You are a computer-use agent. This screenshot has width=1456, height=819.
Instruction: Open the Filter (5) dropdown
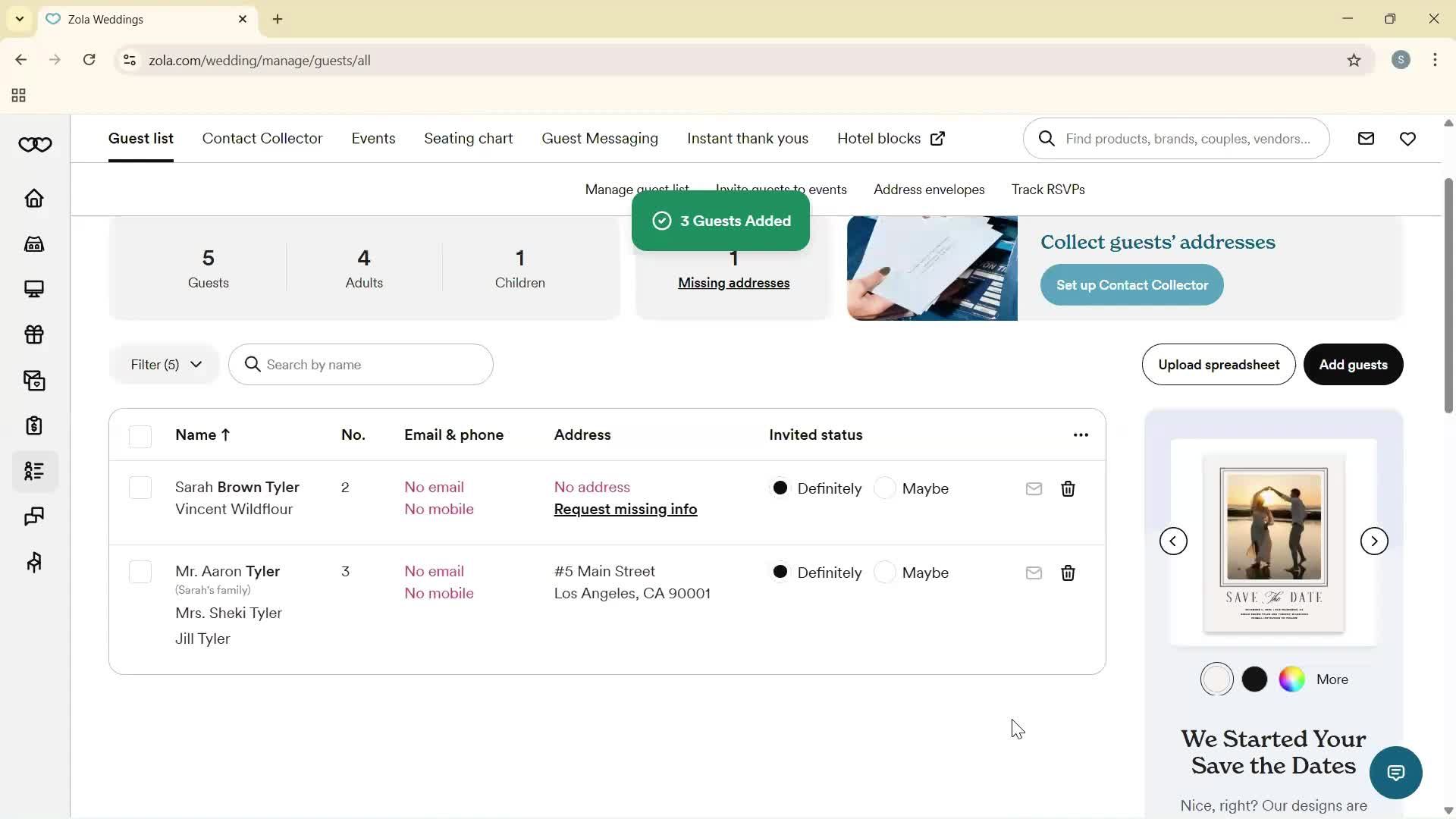[x=165, y=365]
